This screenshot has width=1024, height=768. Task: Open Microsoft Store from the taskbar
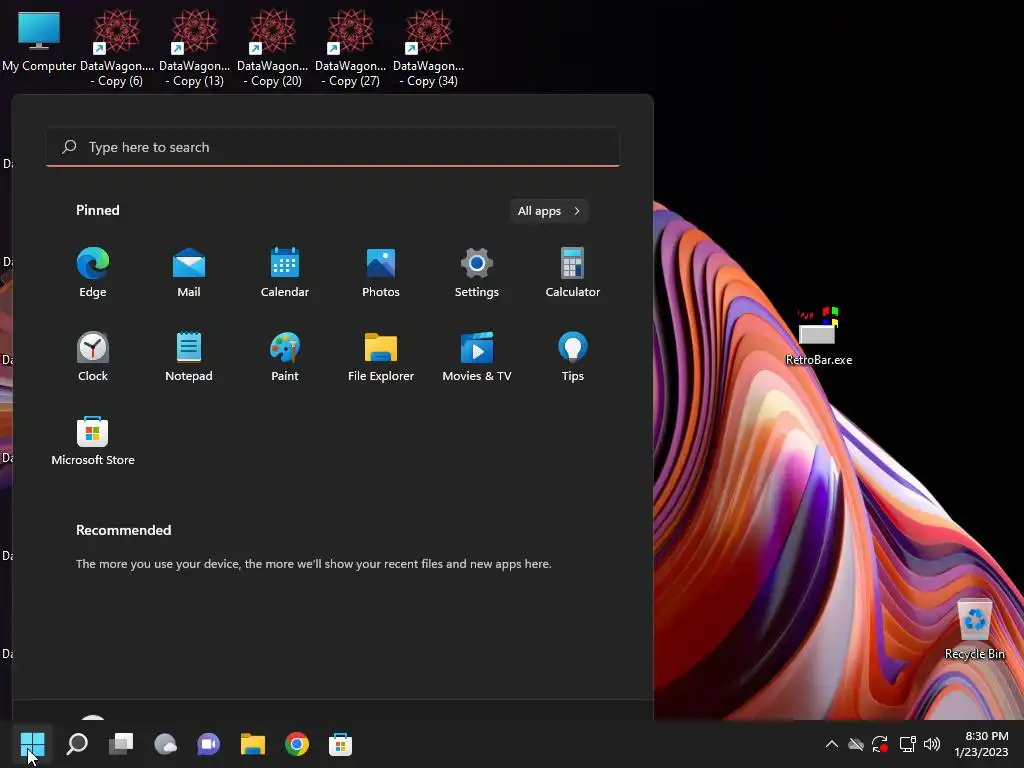(340, 744)
